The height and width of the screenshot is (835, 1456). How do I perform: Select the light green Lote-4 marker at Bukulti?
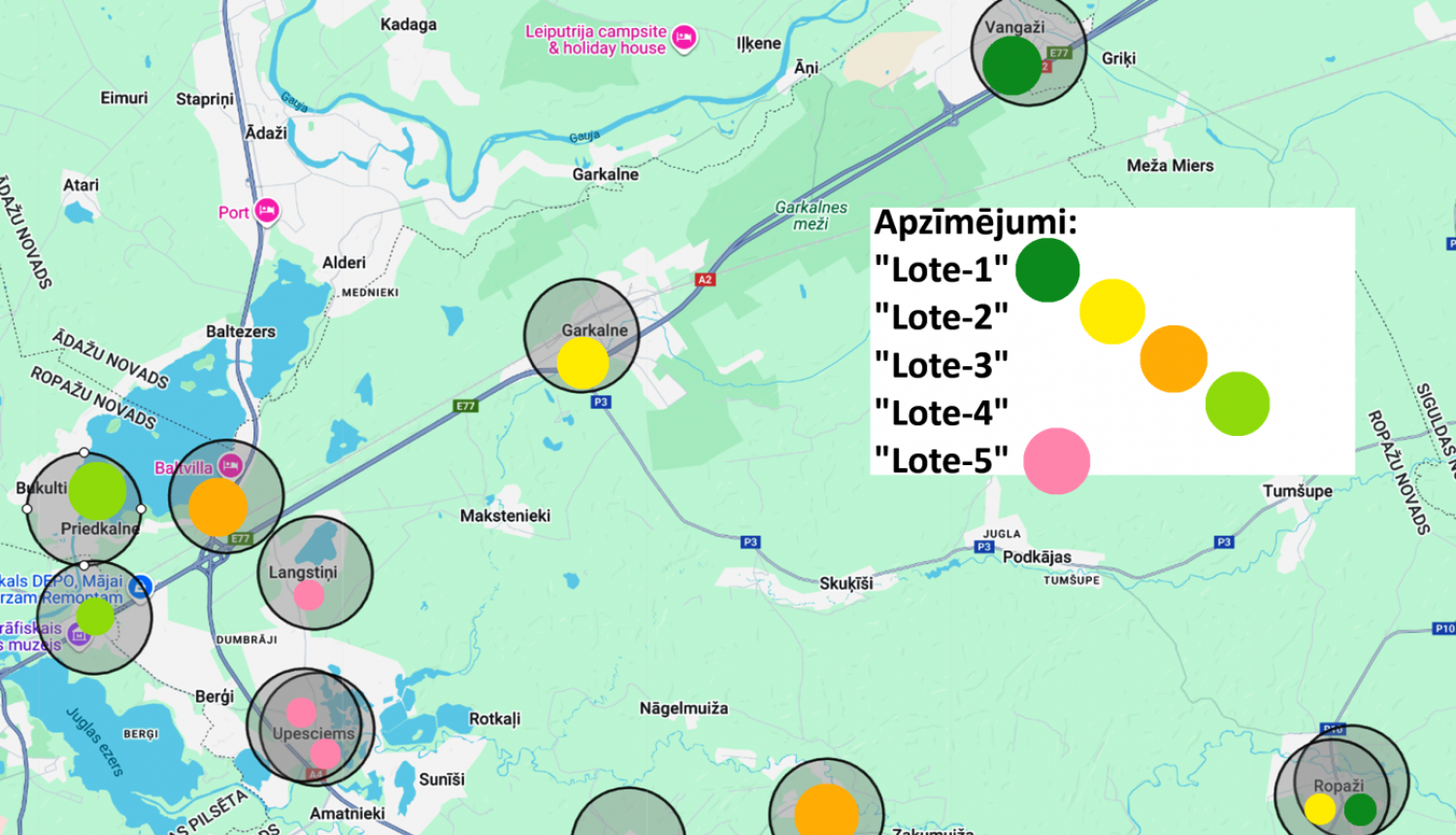point(97,490)
